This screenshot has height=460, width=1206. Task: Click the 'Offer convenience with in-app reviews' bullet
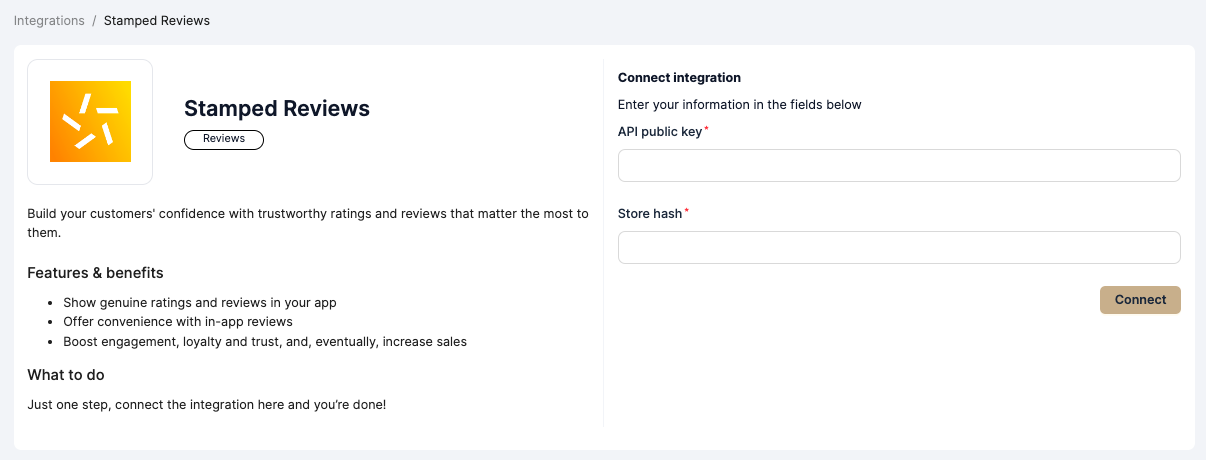point(178,322)
